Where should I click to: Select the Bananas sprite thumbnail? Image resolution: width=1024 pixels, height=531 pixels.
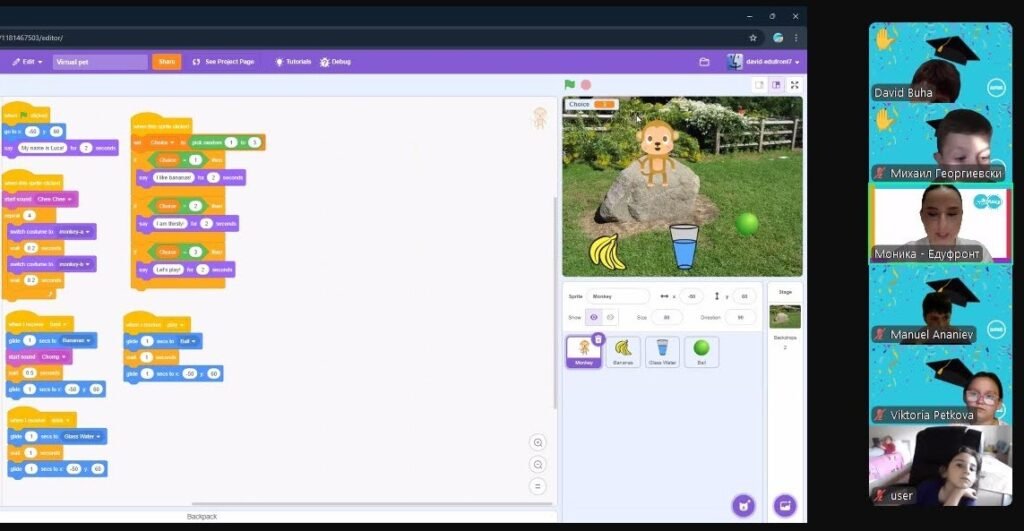pyautogui.click(x=623, y=353)
